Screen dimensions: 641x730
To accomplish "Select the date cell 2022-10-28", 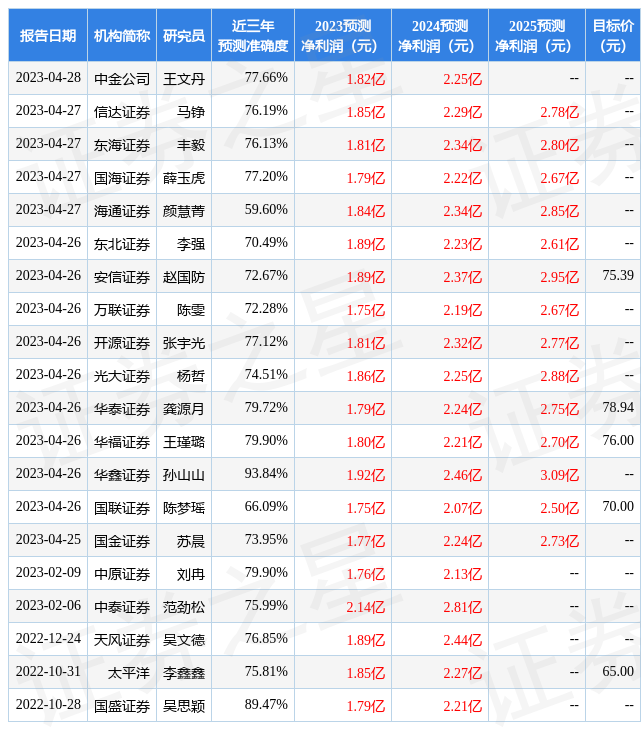I will point(48,705).
